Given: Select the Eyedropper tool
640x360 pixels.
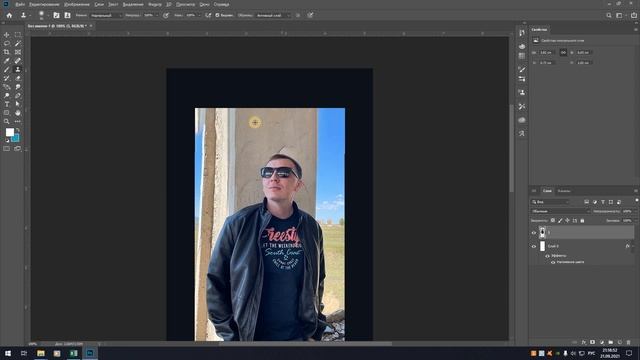Looking at the screenshot, I should click(7, 61).
